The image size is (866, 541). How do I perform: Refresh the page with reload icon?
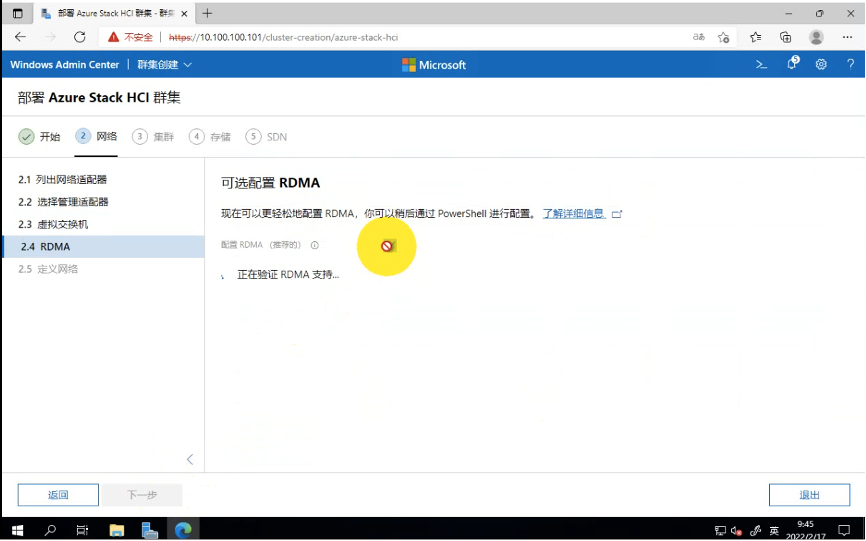80,37
